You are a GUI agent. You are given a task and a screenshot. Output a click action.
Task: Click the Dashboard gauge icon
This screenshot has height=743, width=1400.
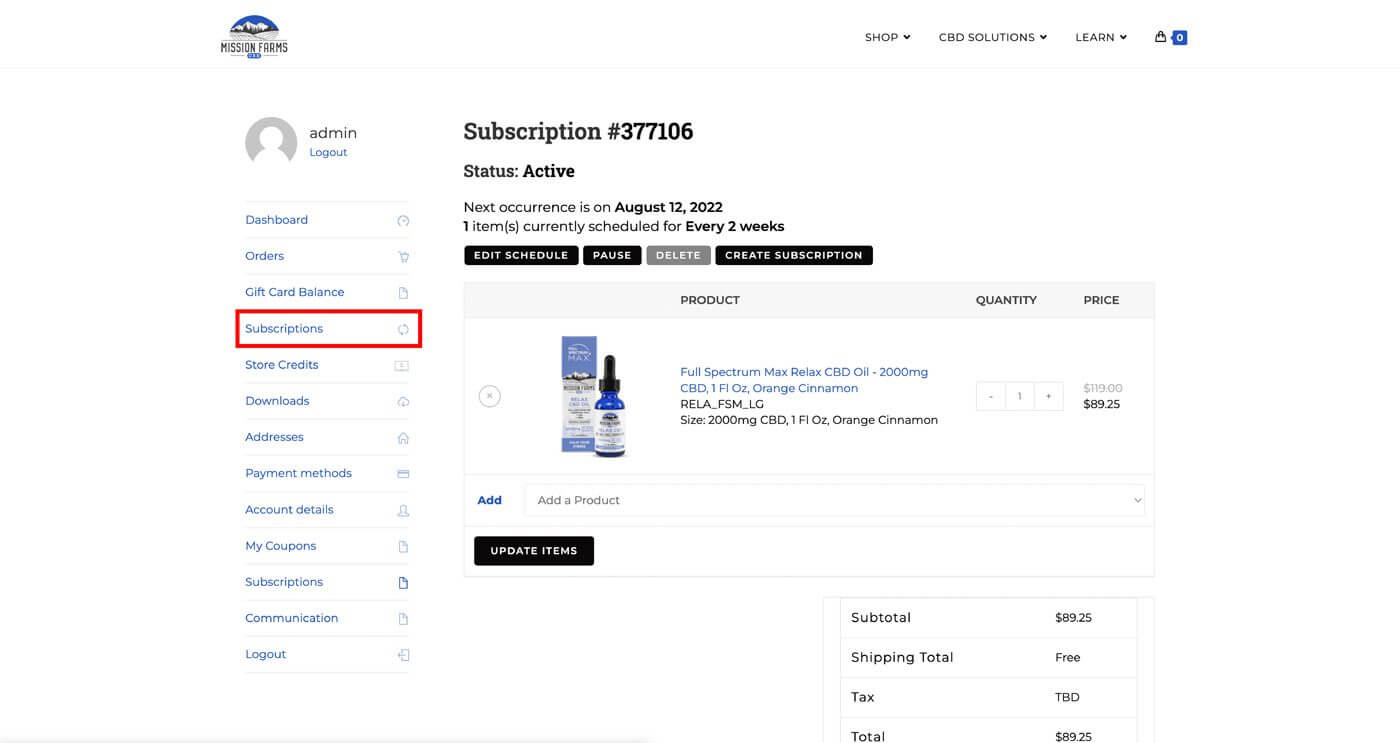(x=403, y=221)
